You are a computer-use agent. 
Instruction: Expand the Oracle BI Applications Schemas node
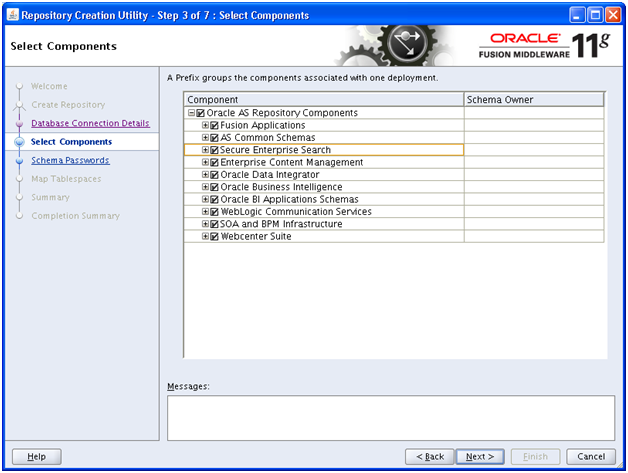point(205,199)
